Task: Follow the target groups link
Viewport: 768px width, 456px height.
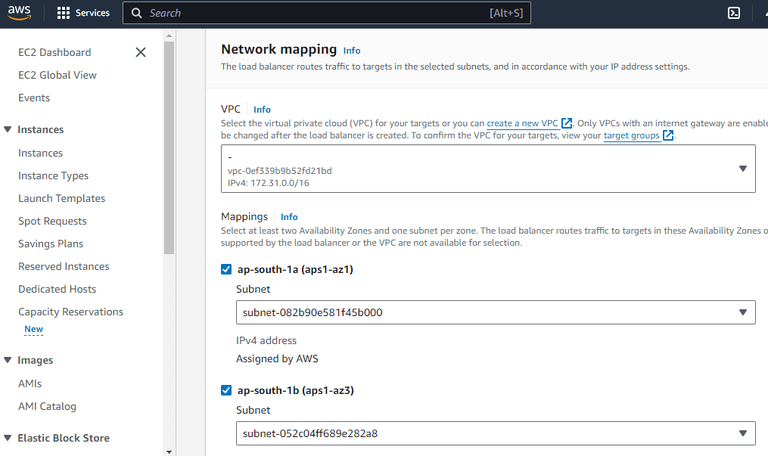Action: pos(631,136)
